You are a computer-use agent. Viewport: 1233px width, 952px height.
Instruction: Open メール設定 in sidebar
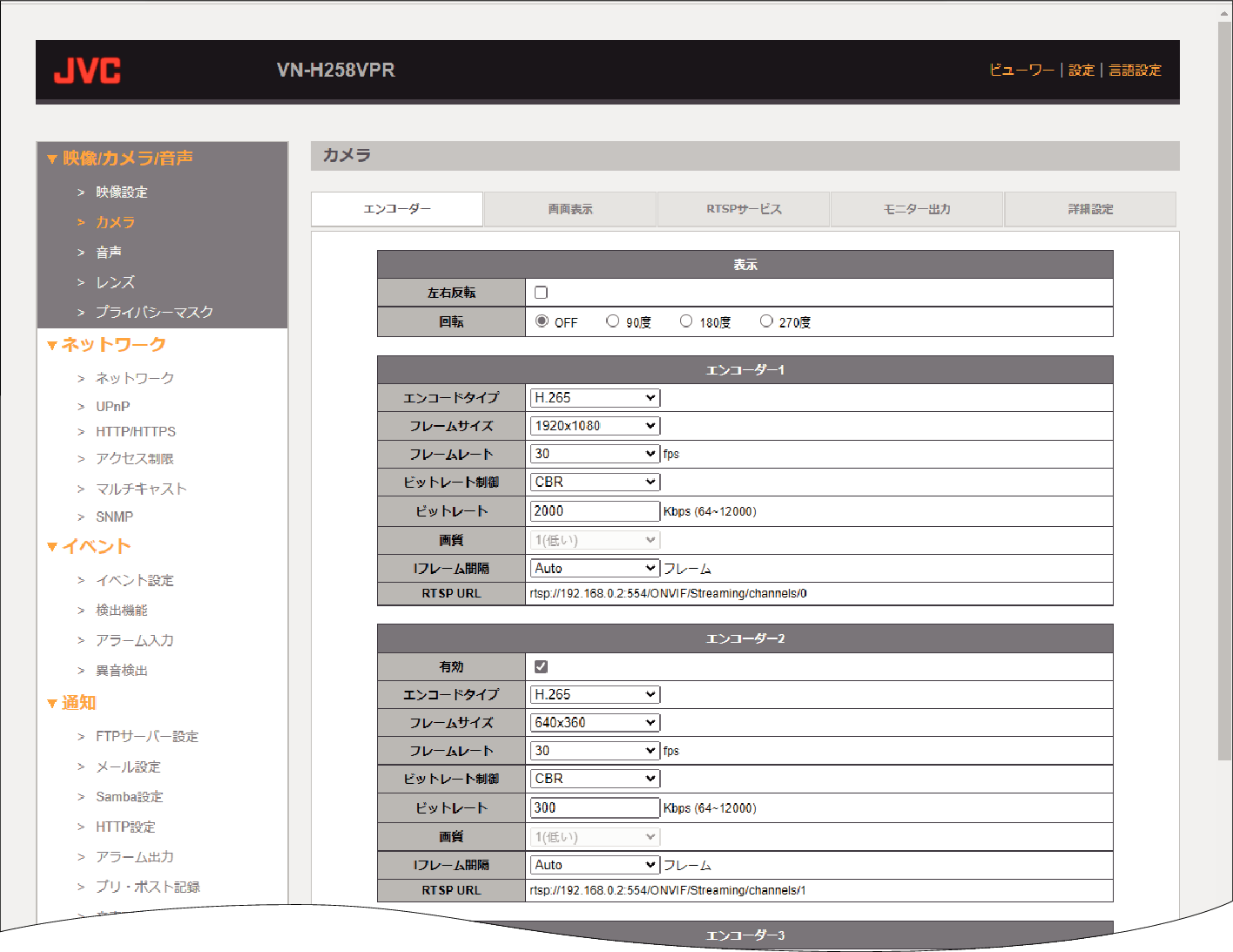tap(128, 766)
